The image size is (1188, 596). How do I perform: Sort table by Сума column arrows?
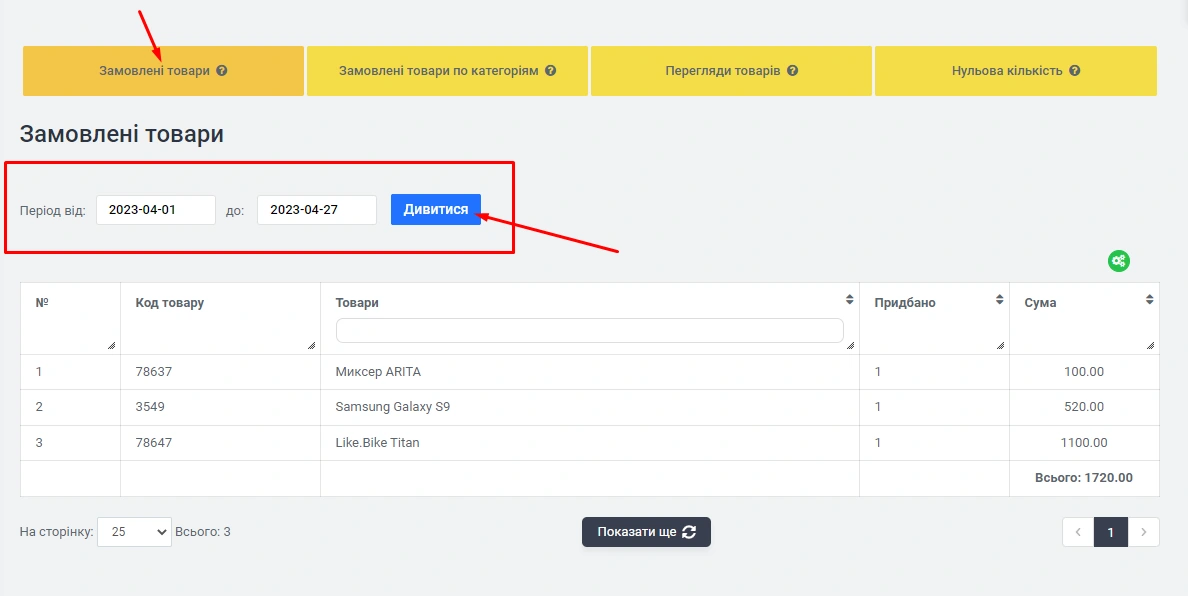pos(1149,300)
